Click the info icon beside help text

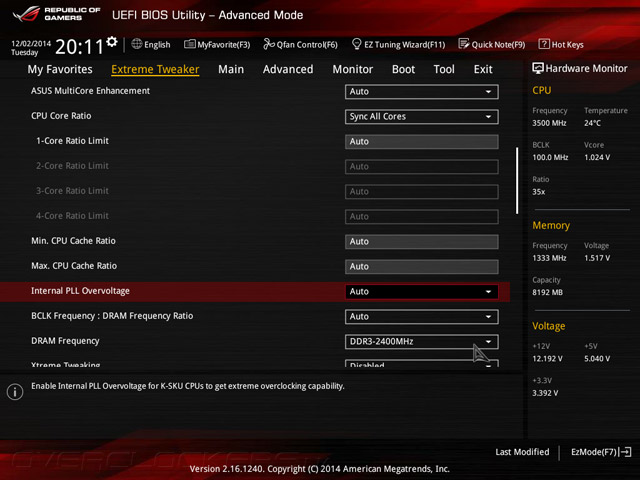pos(15,392)
